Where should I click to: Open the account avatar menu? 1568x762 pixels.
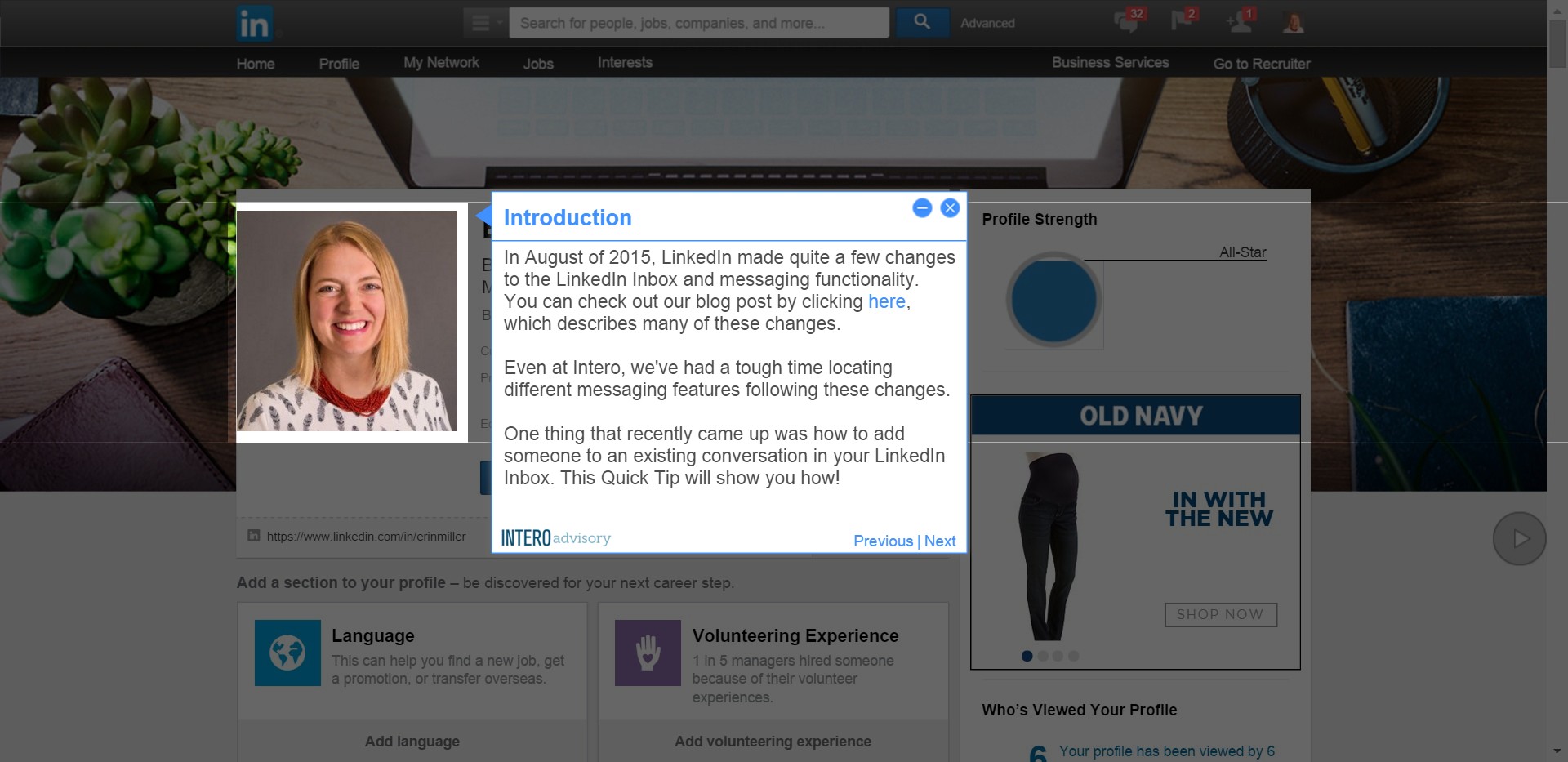tap(1293, 23)
